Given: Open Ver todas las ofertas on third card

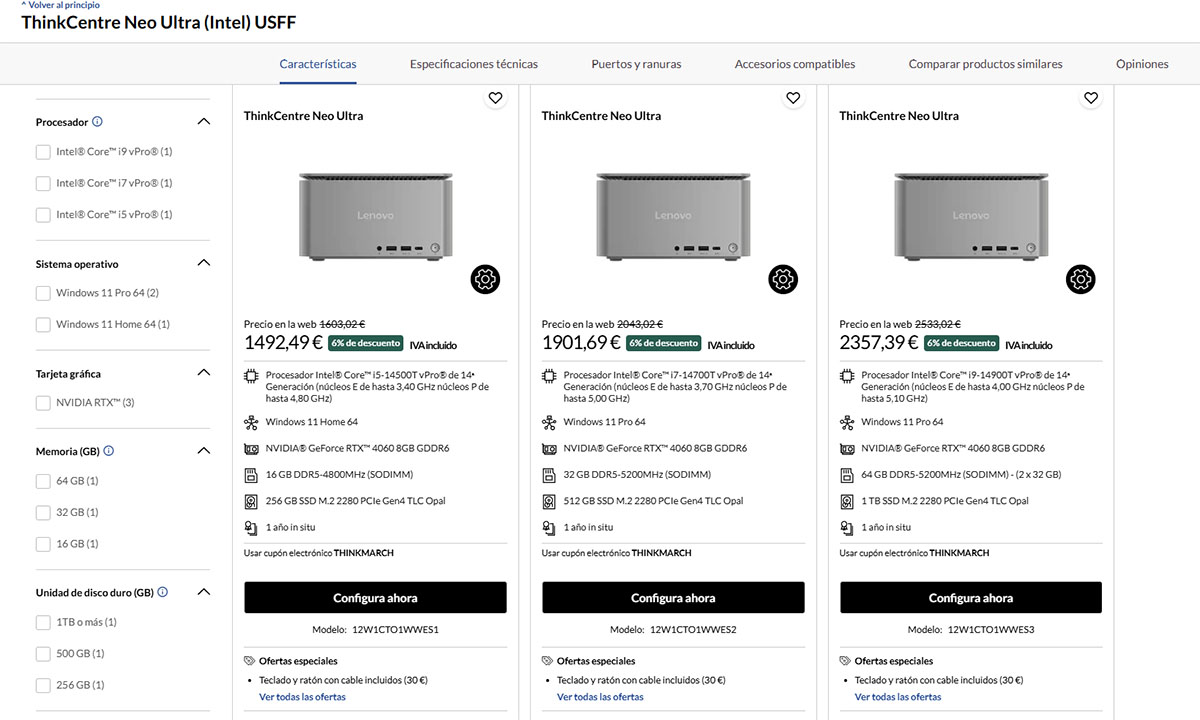Looking at the screenshot, I should (898, 697).
